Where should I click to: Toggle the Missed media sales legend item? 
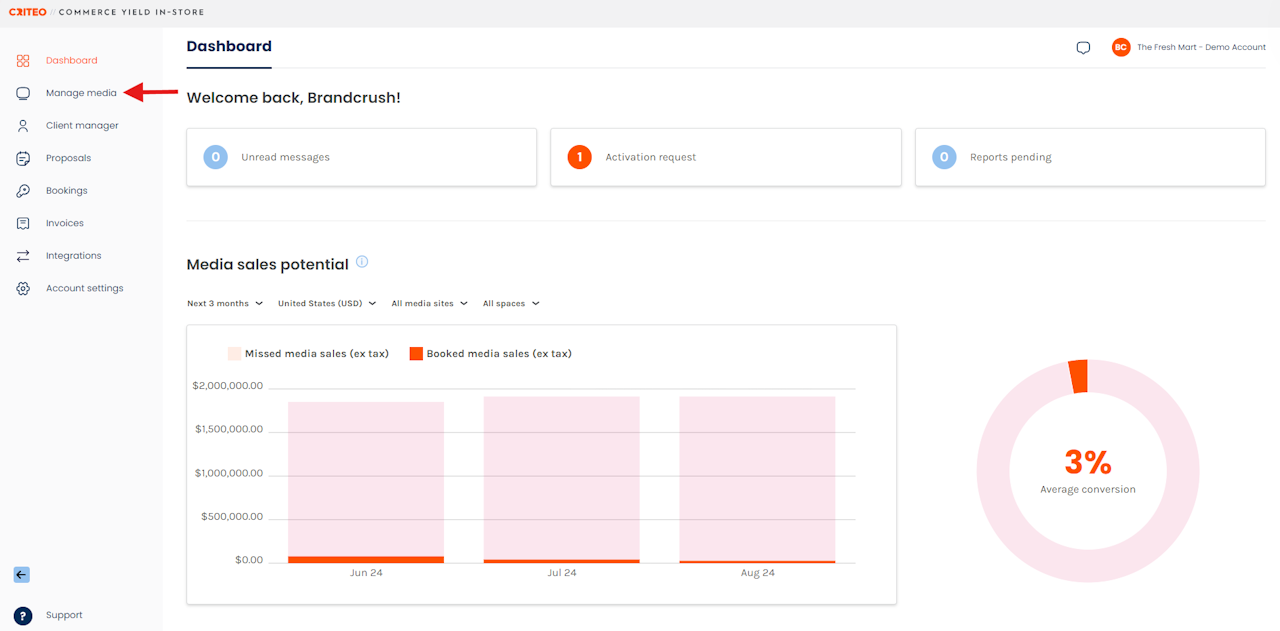point(308,353)
